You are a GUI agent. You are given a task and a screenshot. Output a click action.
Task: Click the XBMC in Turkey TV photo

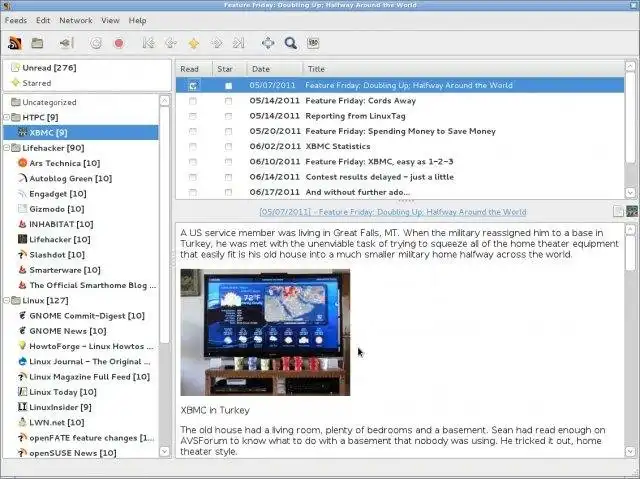(x=265, y=332)
